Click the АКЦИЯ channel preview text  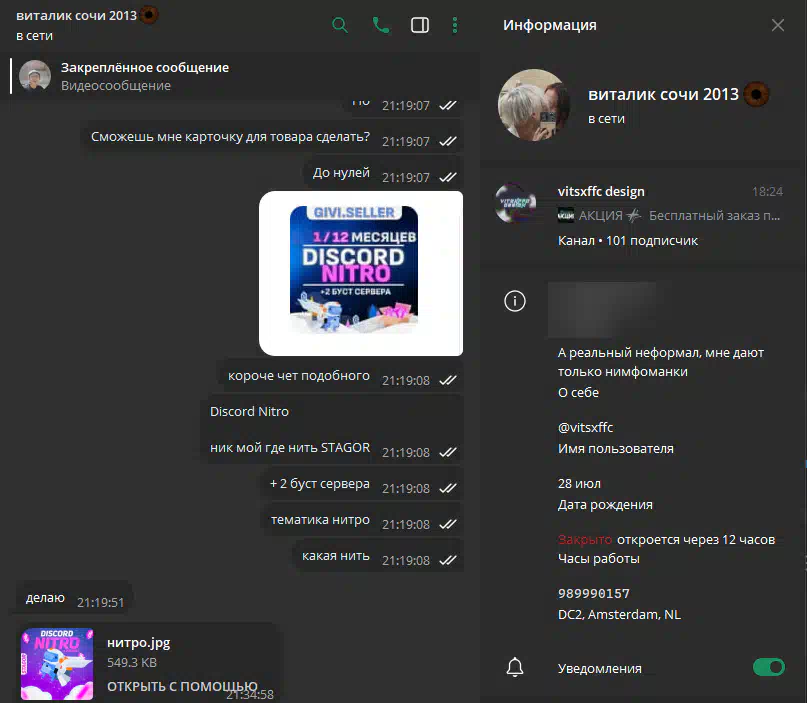[669, 216]
